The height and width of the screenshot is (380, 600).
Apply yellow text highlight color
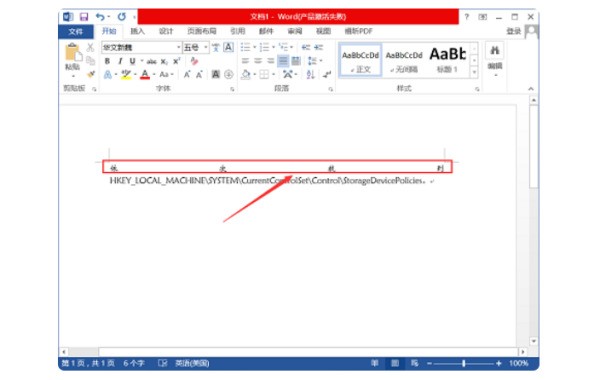126,75
